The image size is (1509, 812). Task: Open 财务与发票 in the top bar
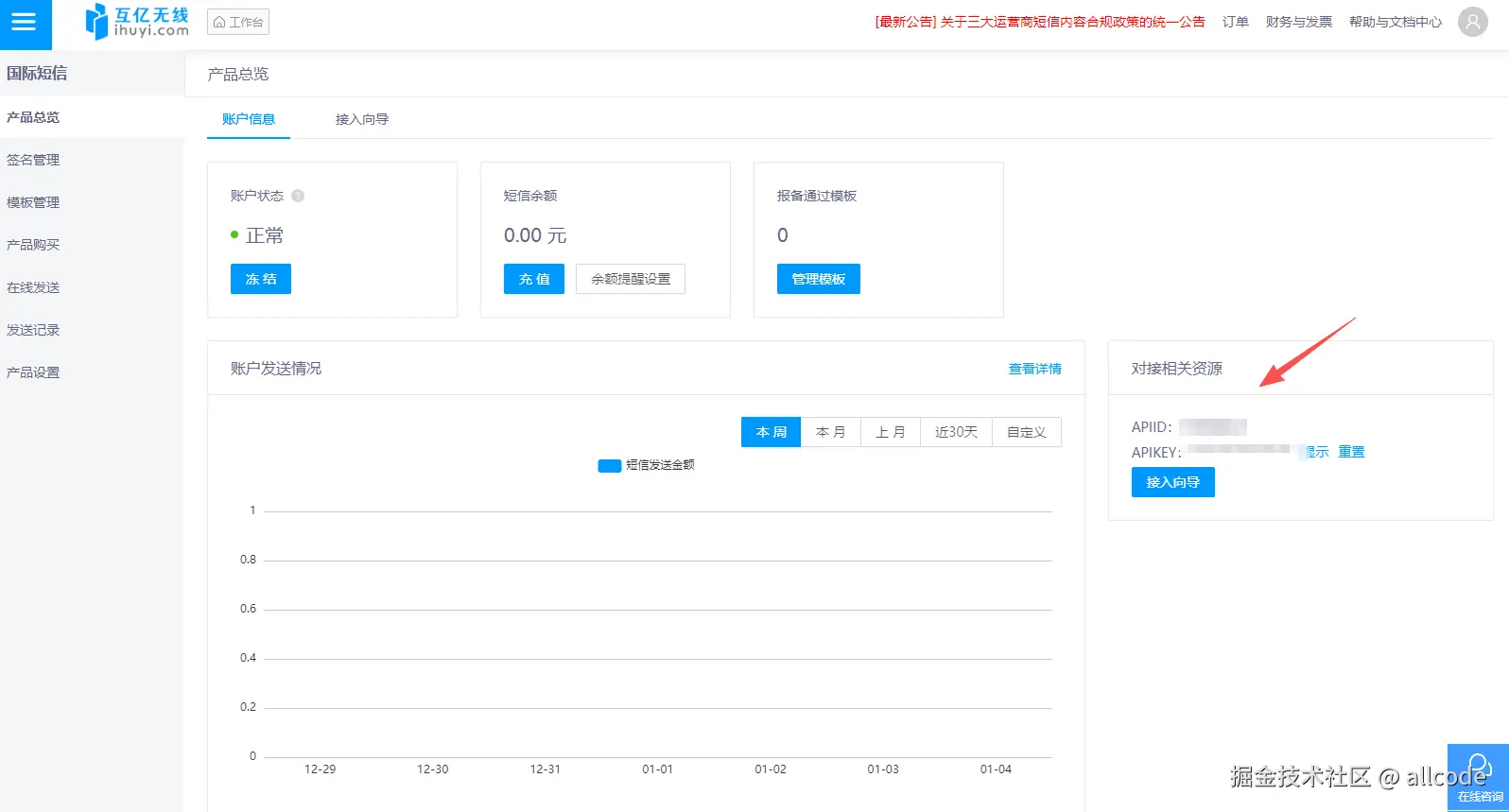[1299, 22]
